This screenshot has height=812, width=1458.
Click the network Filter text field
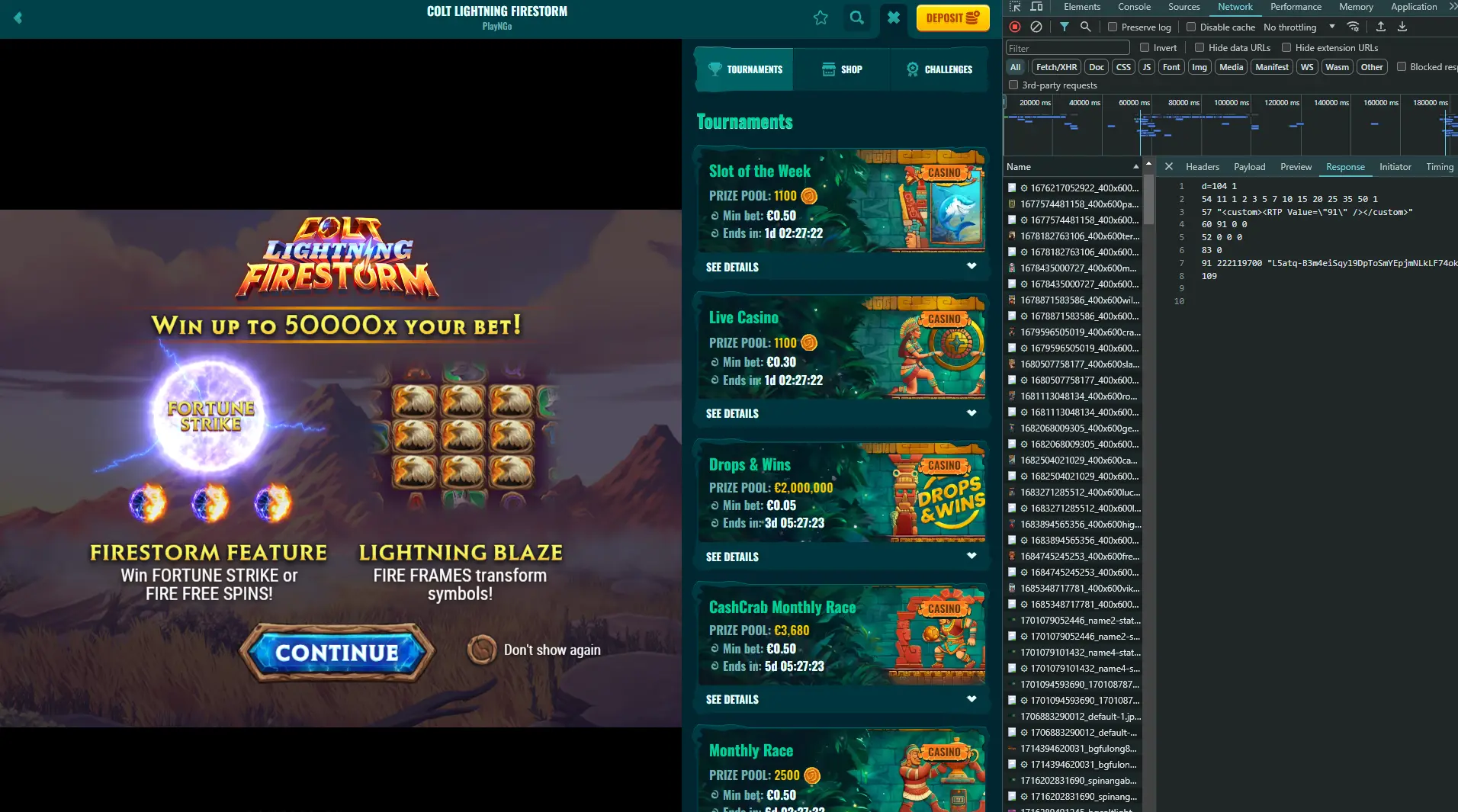[x=1068, y=48]
